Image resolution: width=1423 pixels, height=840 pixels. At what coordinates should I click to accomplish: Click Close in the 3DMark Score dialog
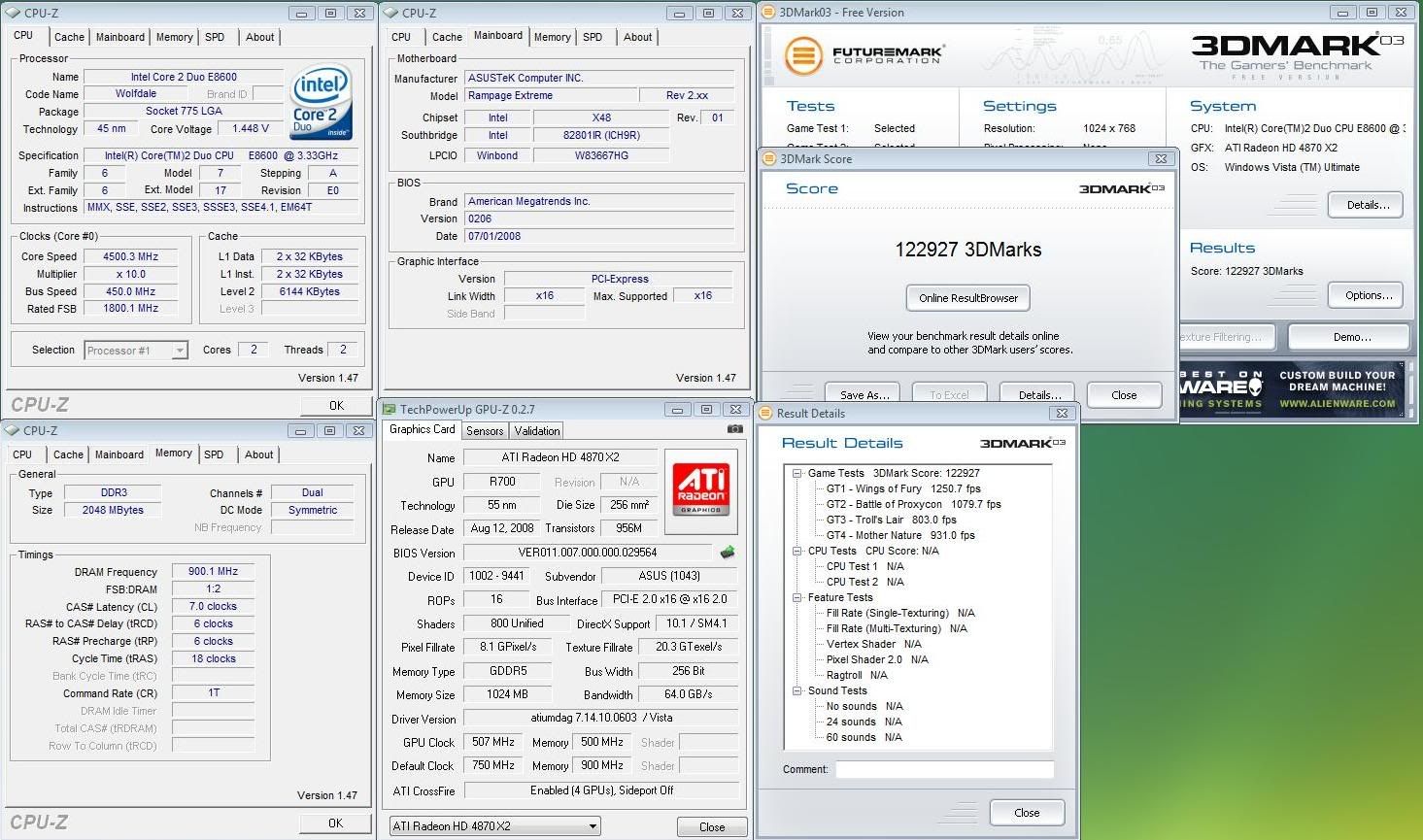click(x=1124, y=394)
